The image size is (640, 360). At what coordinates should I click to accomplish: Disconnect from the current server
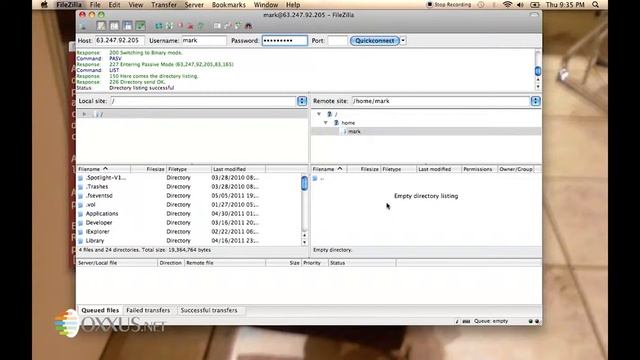190,26
